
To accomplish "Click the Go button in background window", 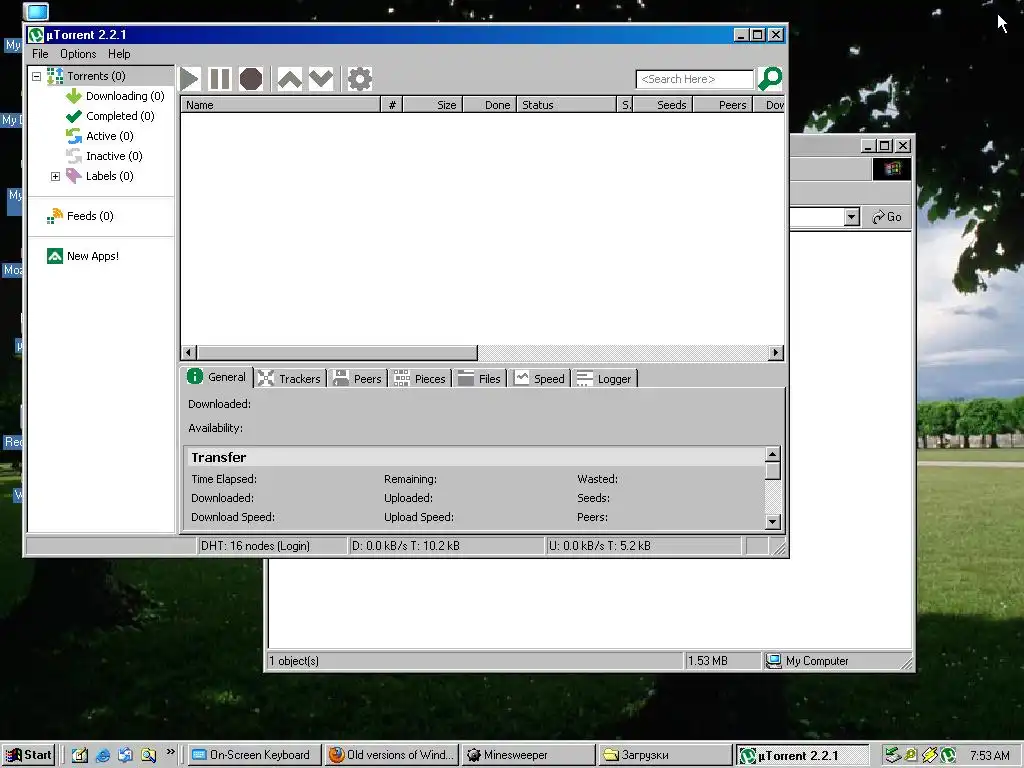I will pyautogui.click(x=887, y=217).
